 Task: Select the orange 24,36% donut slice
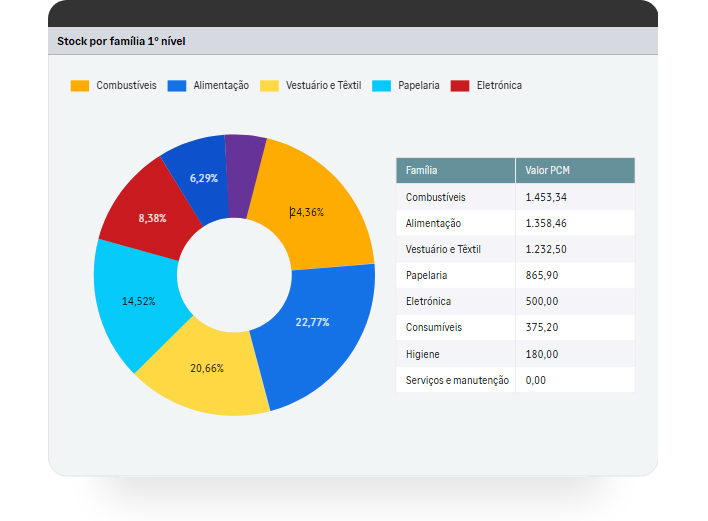click(x=320, y=212)
